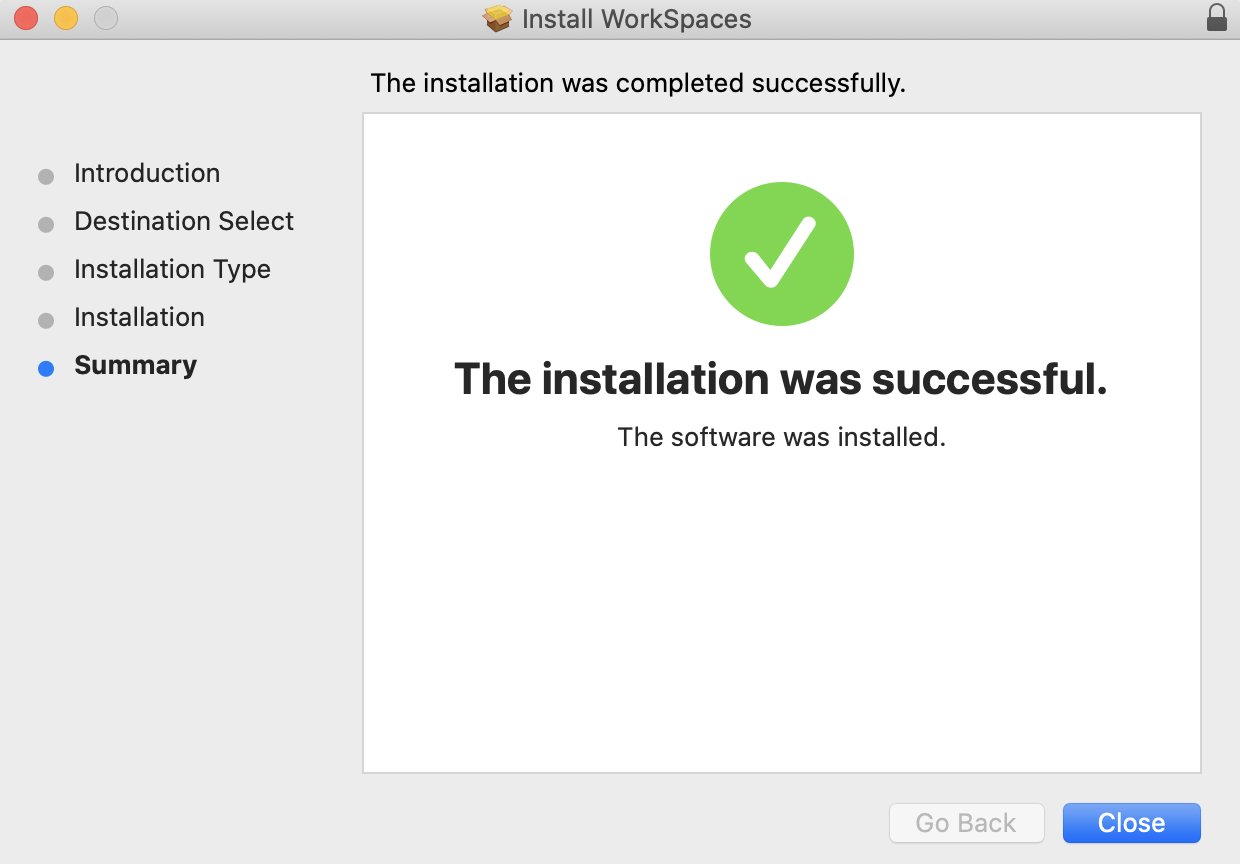Viewport: 1240px width, 864px height.
Task: Select the Installation sidebar entry
Action: coord(139,317)
